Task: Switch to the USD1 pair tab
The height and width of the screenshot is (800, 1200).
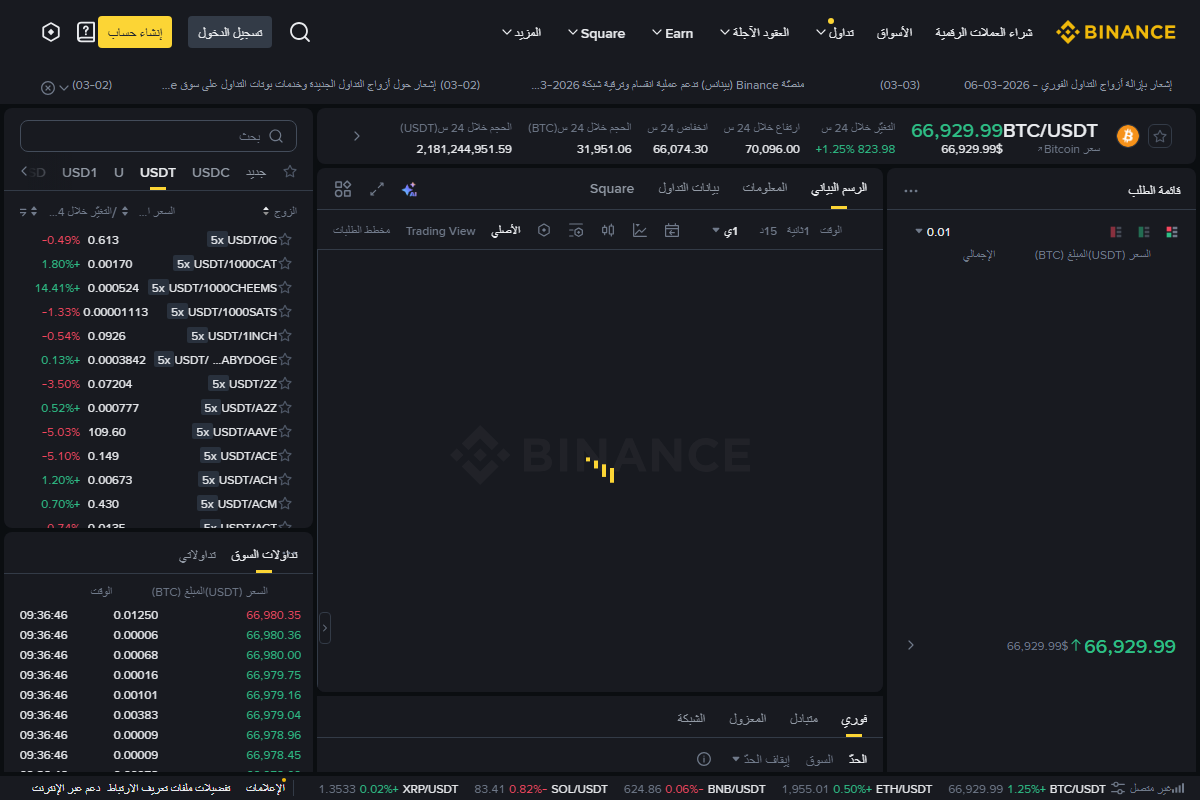Action: pyautogui.click(x=80, y=172)
